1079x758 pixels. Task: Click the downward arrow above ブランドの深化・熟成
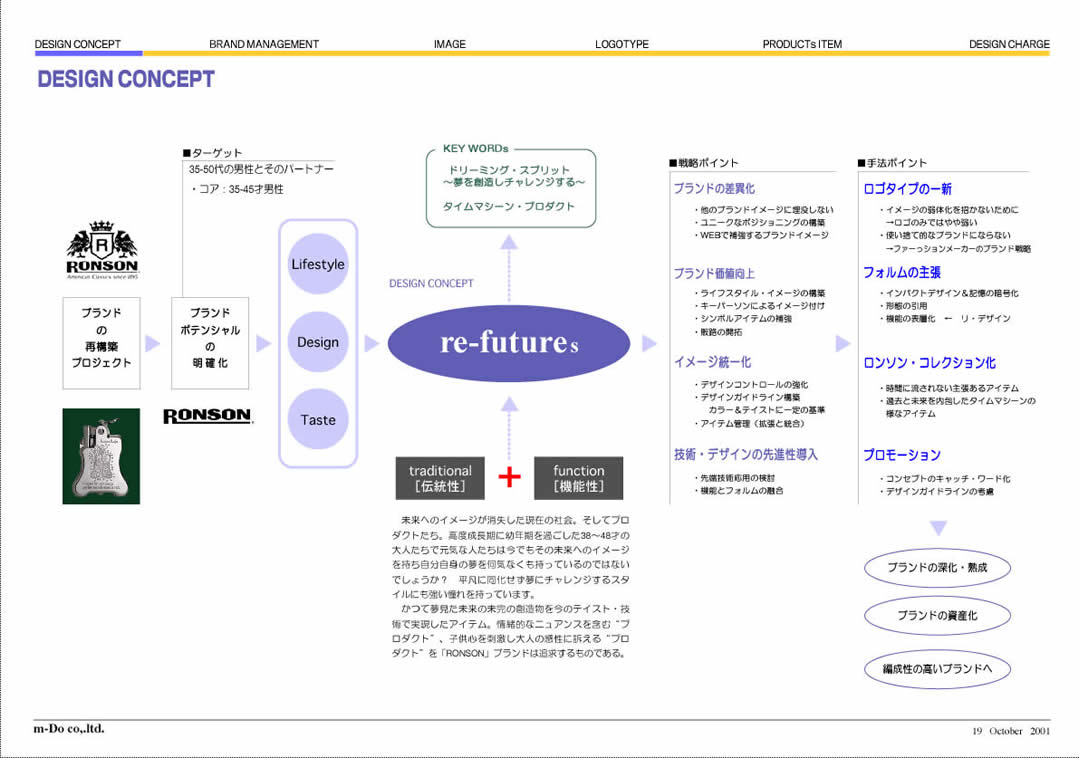point(937,528)
